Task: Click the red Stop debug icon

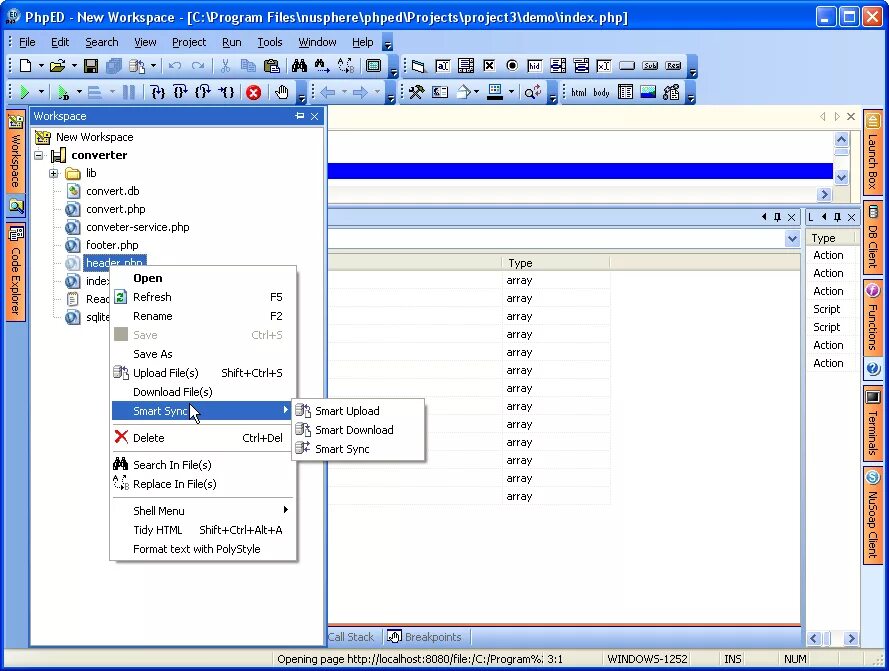Action: click(253, 92)
